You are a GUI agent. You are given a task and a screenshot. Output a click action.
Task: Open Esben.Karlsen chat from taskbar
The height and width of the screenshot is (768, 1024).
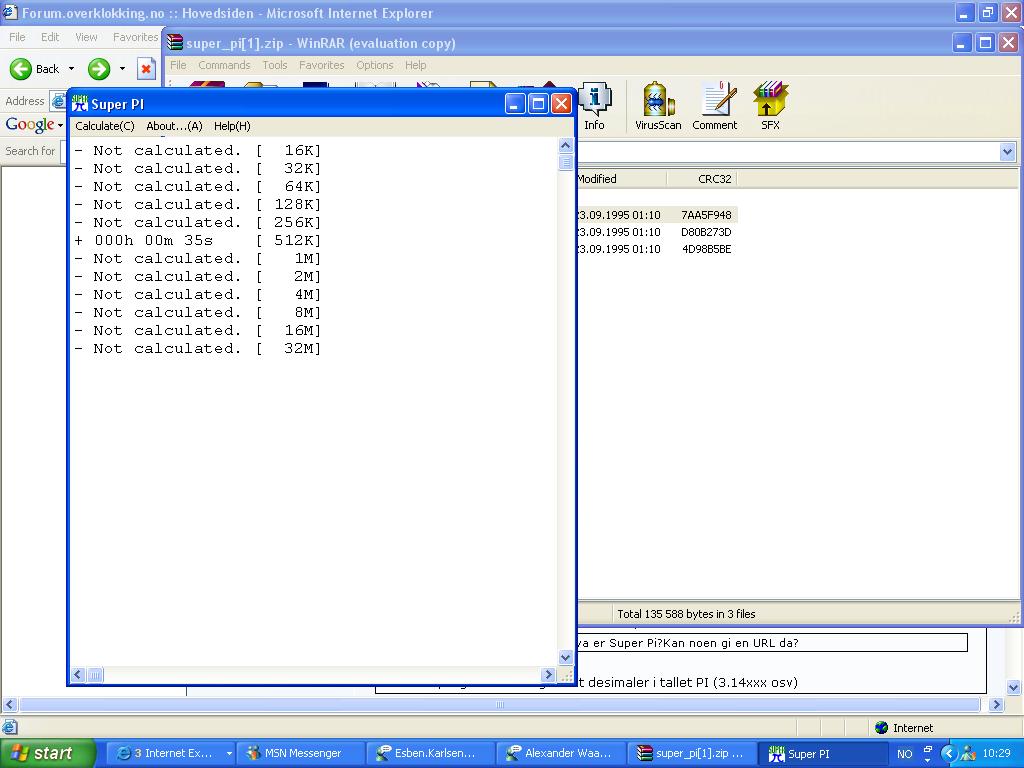[430, 753]
